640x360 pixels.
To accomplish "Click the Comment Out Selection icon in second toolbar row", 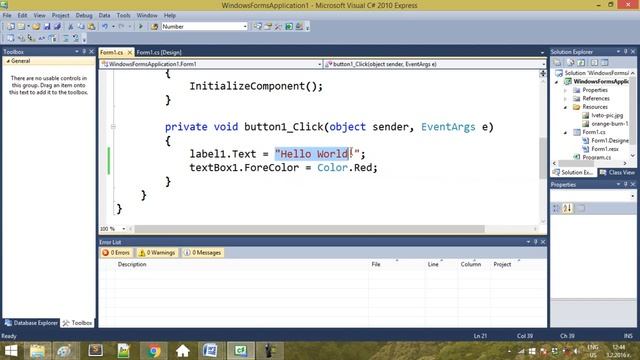I will point(66,38).
